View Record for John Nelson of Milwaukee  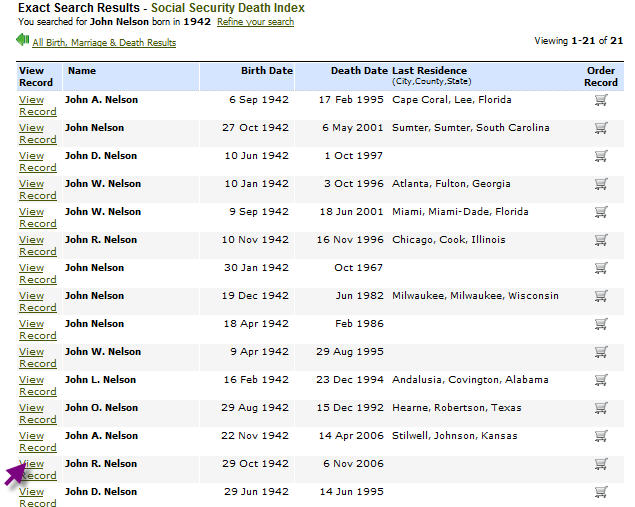tap(38, 301)
